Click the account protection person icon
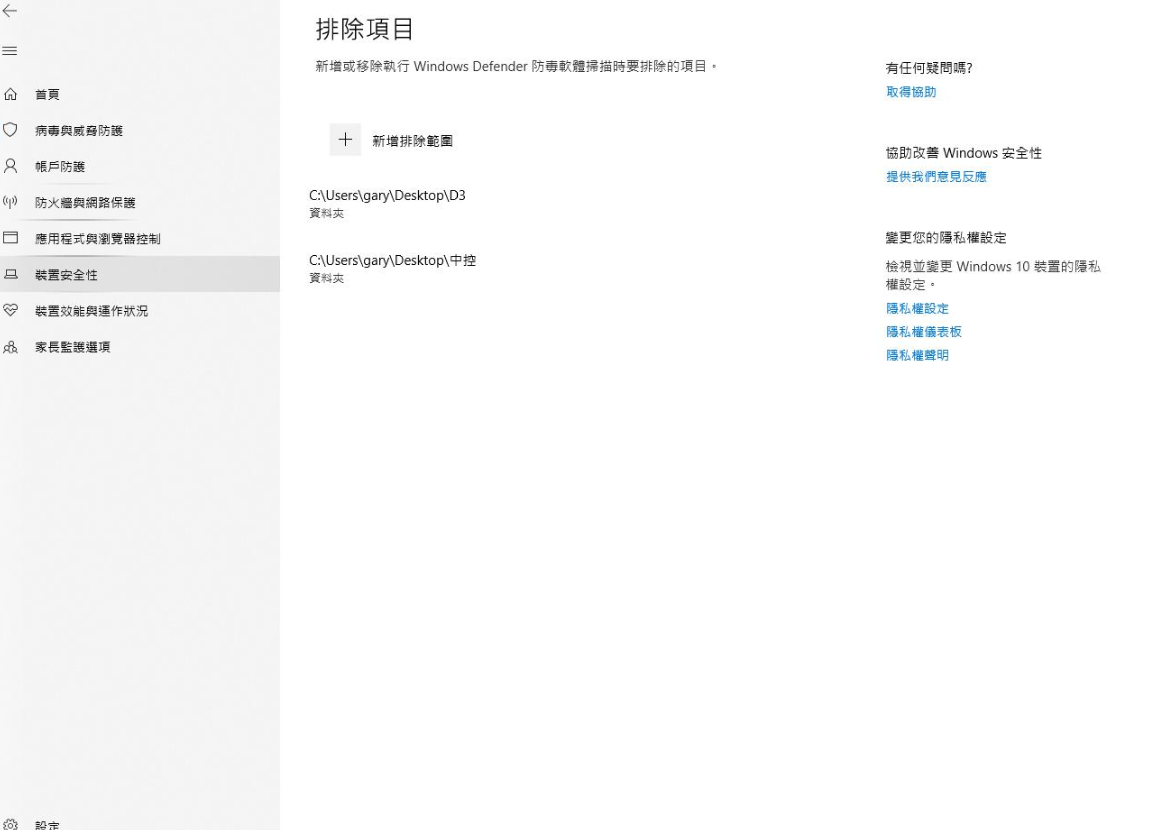The height and width of the screenshot is (830, 1162). 12,166
